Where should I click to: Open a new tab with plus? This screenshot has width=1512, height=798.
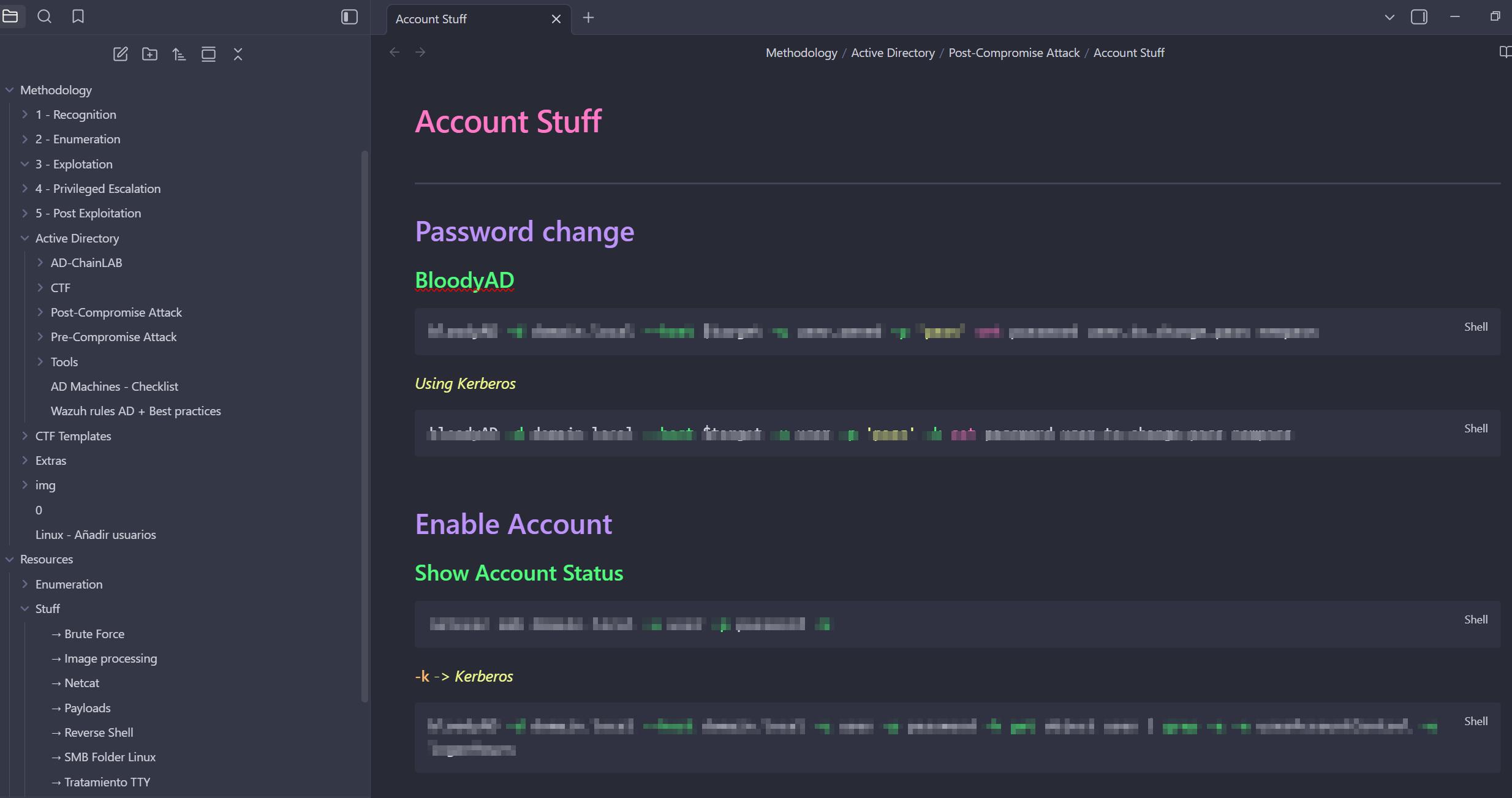(588, 18)
